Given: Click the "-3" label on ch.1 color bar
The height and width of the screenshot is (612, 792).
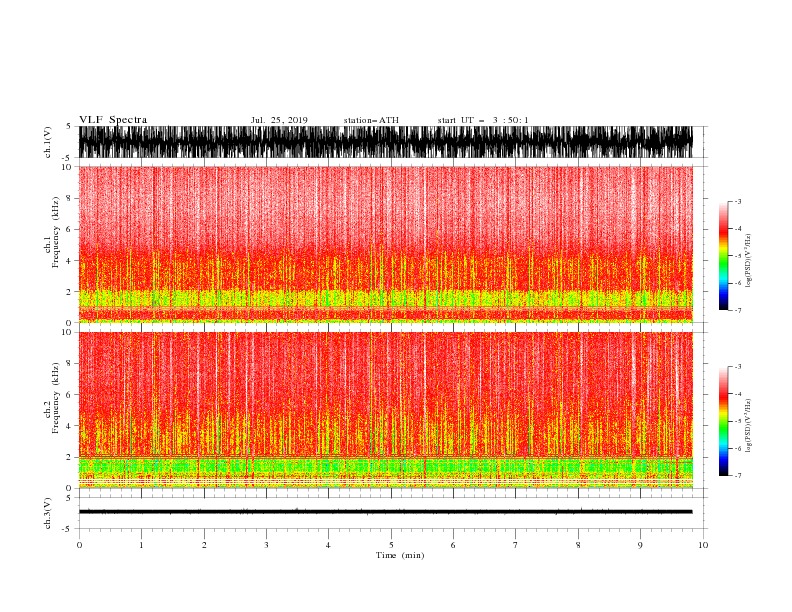Looking at the screenshot, I should point(738,201).
